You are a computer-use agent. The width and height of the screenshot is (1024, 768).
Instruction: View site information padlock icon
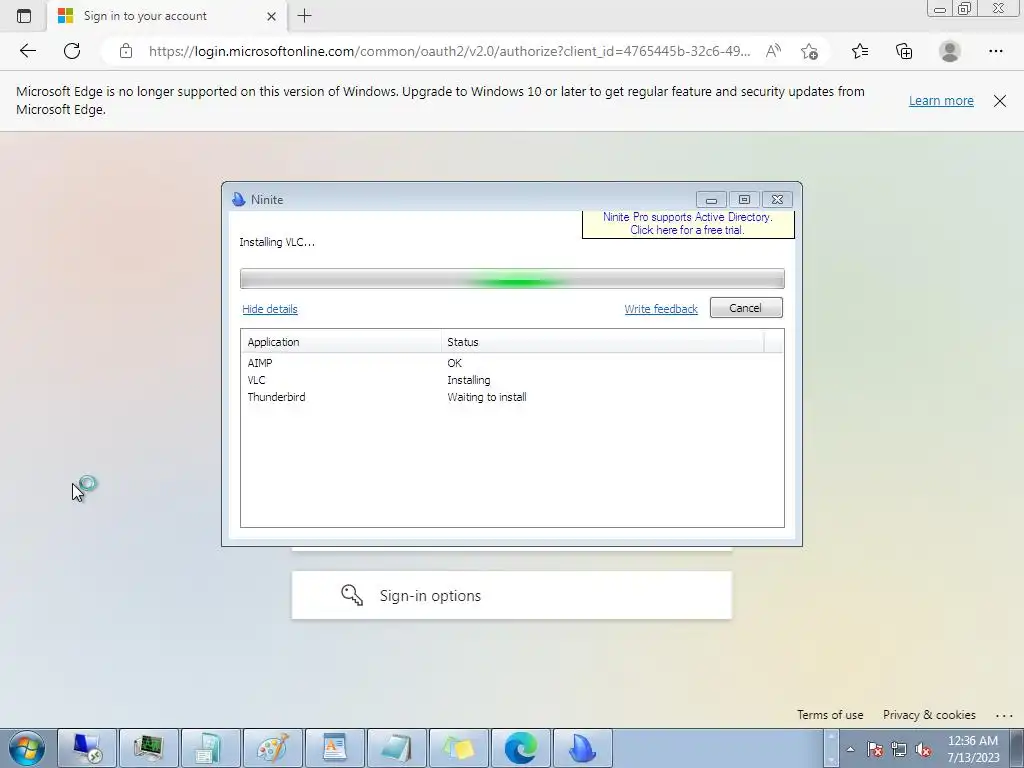[126, 51]
